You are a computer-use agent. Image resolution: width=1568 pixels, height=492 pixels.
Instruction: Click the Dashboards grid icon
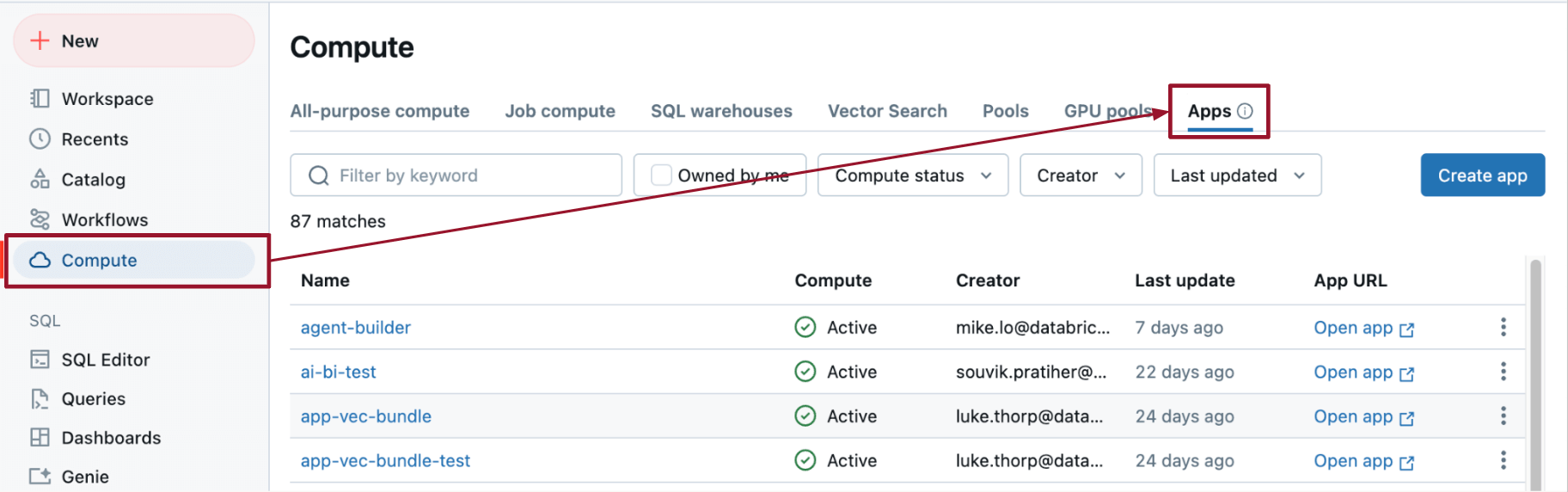click(x=40, y=438)
